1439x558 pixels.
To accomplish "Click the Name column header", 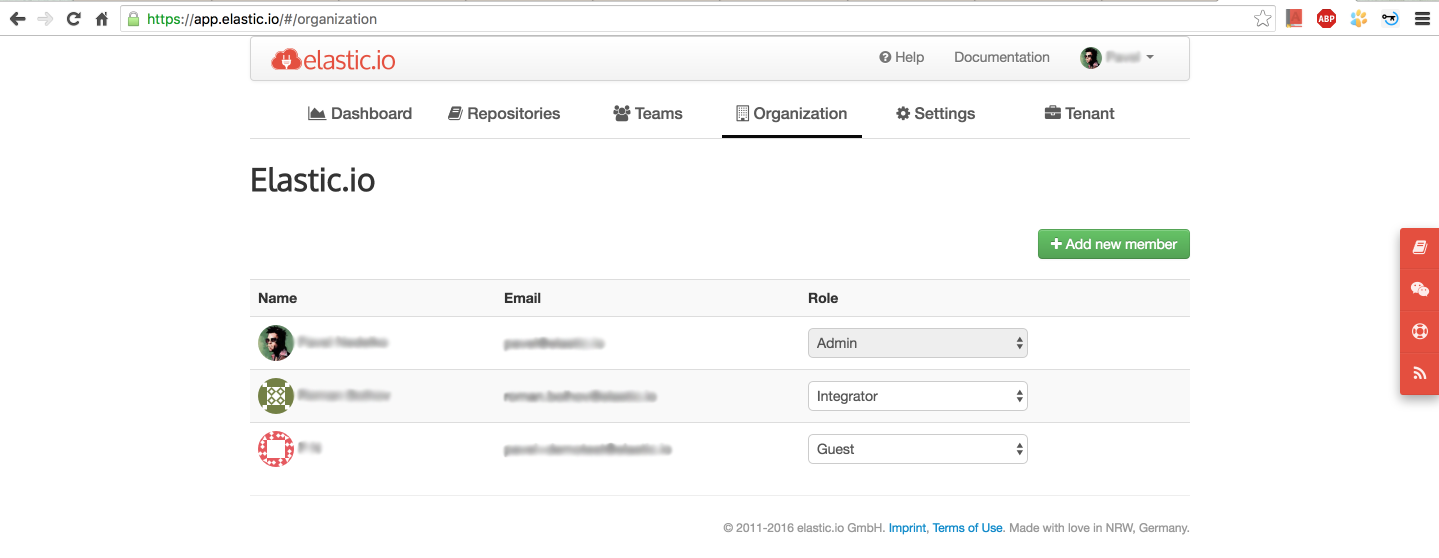I will click(x=277, y=298).
